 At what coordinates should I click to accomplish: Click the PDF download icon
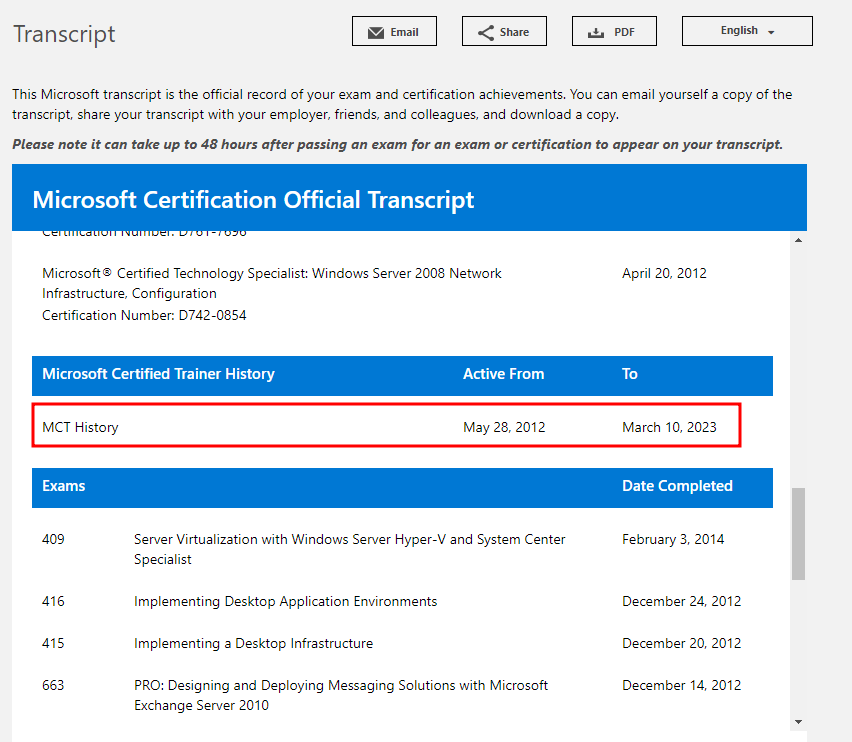[596, 33]
